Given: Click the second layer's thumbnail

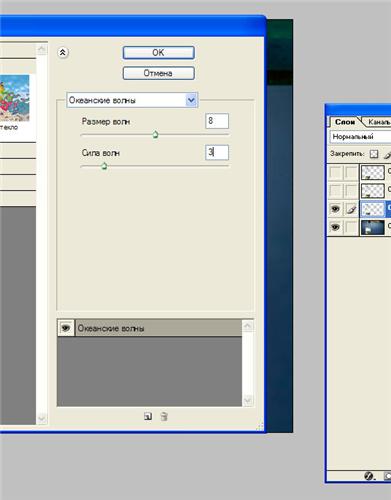Looking at the screenshot, I should pos(373,191).
